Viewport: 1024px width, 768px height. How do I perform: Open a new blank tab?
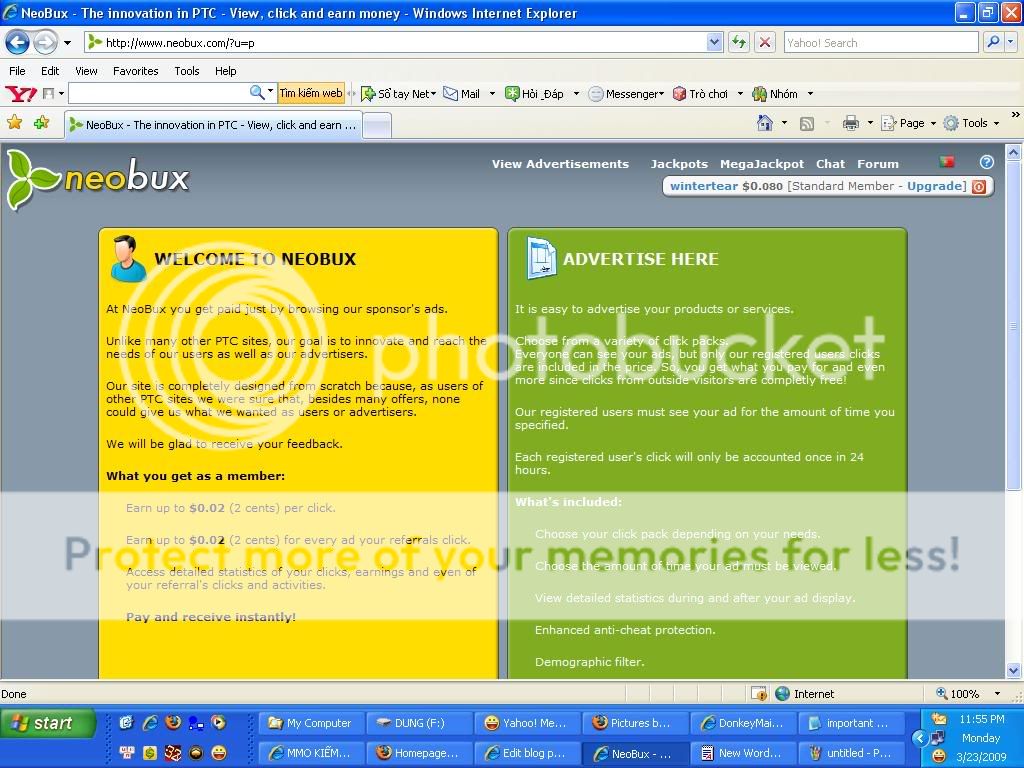[377, 125]
